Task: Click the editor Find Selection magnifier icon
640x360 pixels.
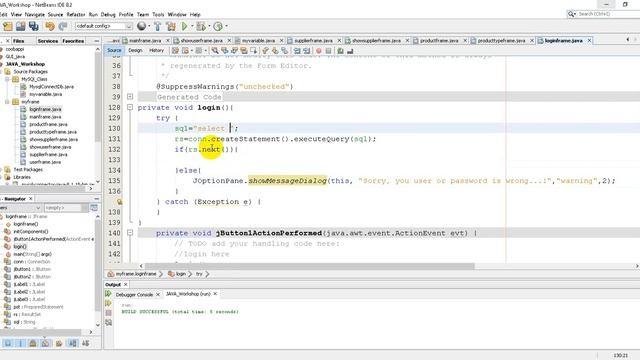Action: tap(215, 51)
